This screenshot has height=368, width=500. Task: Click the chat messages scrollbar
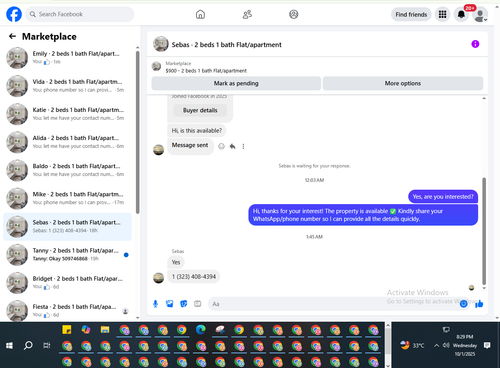click(484, 231)
